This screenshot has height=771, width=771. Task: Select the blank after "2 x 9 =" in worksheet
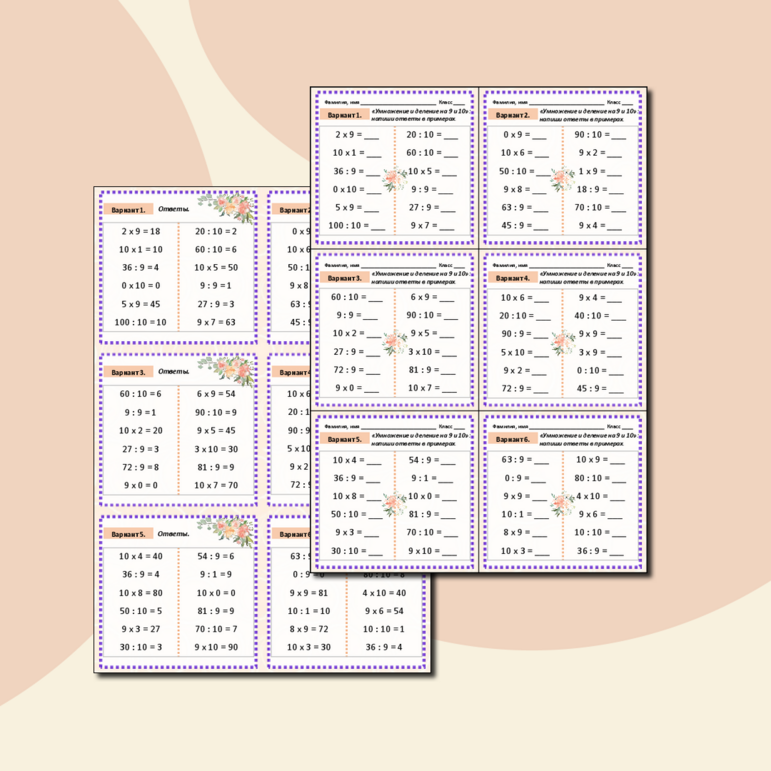[372, 134]
